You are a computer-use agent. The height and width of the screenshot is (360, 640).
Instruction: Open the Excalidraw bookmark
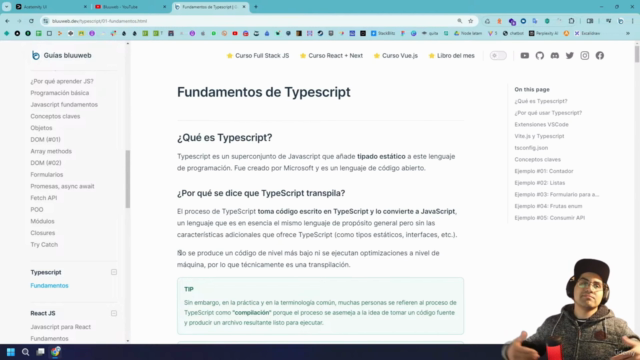(x=587, y=33)
